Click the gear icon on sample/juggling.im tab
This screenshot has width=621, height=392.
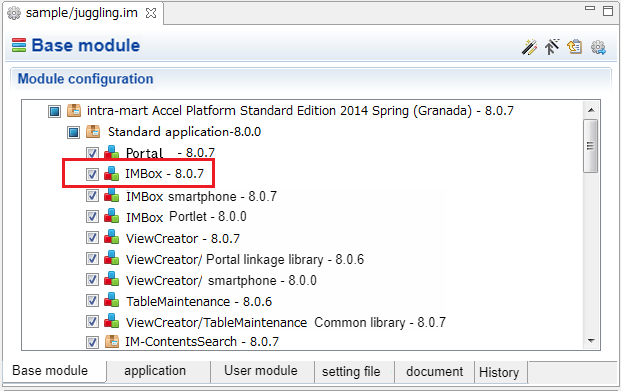coord(14,13)
